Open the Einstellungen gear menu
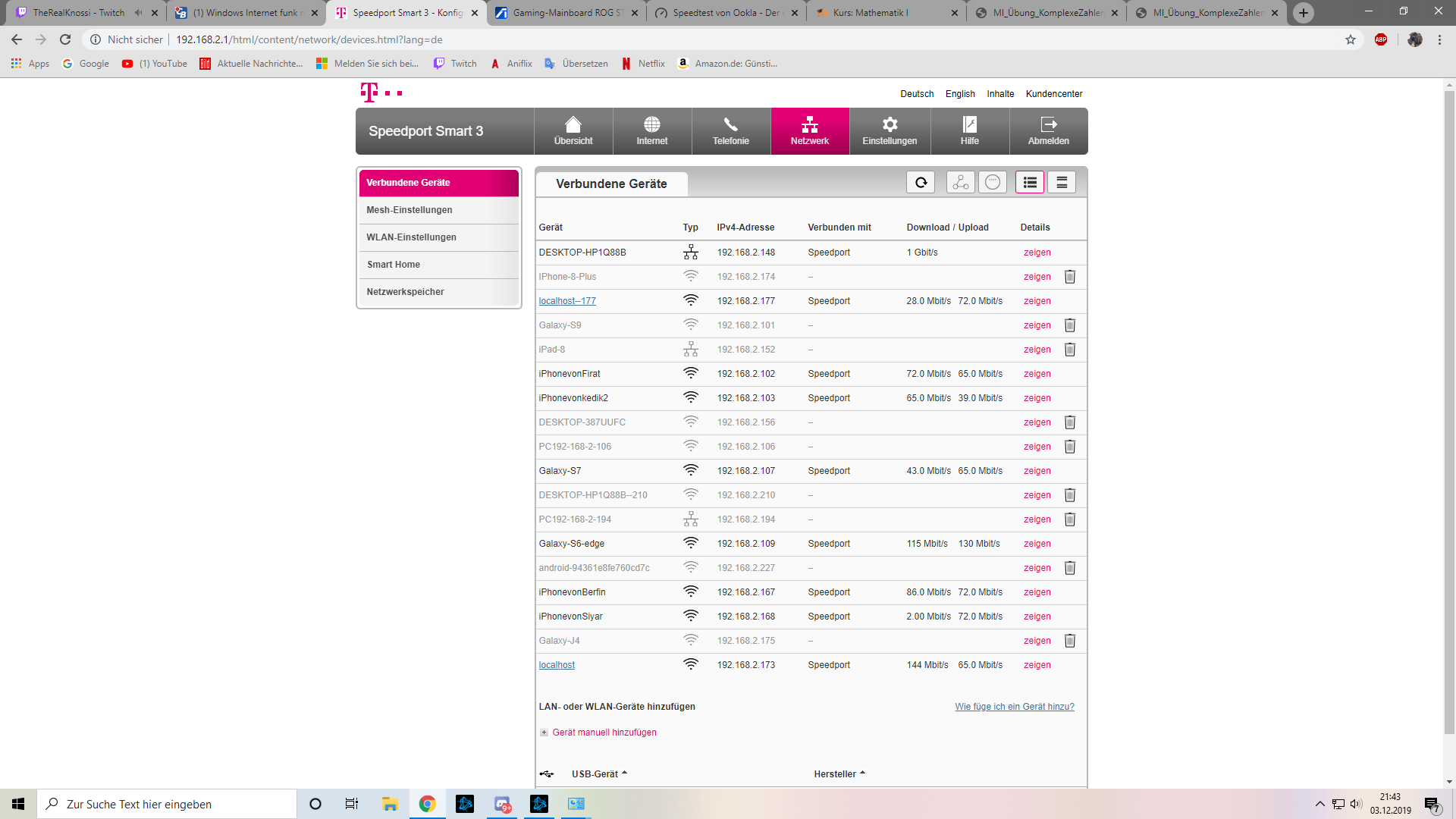 [x=890, y=131]
